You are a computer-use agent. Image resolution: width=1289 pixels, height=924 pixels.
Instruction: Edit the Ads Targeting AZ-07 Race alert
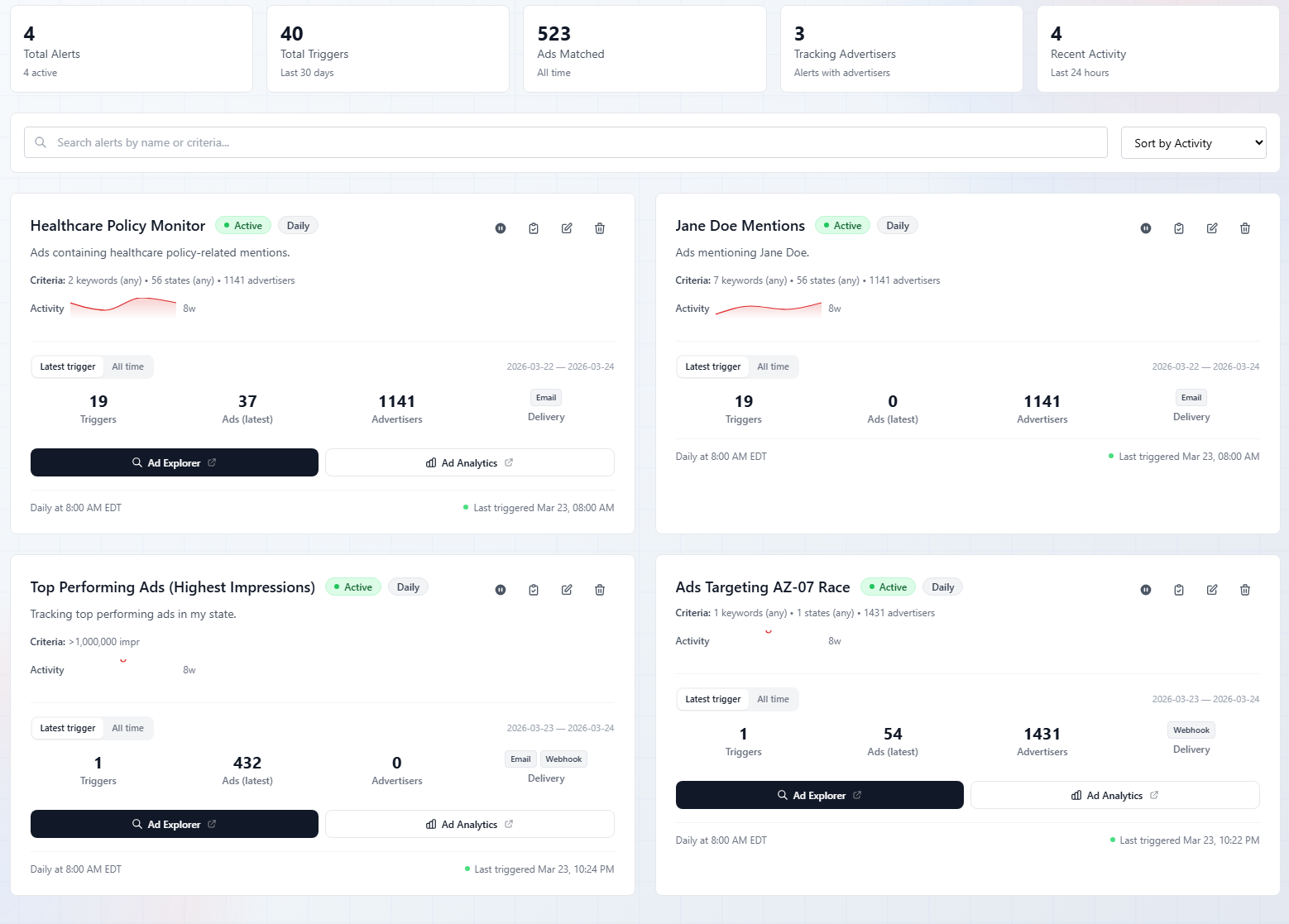point(1211,589)
